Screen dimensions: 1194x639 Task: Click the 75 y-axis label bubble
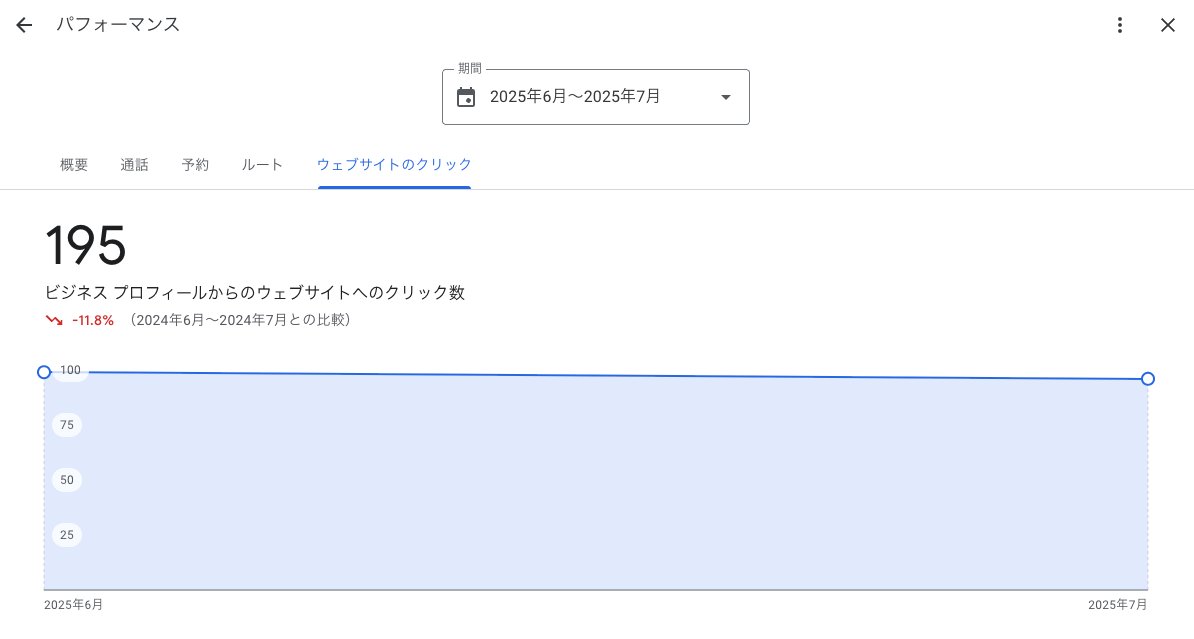point(67,425)
